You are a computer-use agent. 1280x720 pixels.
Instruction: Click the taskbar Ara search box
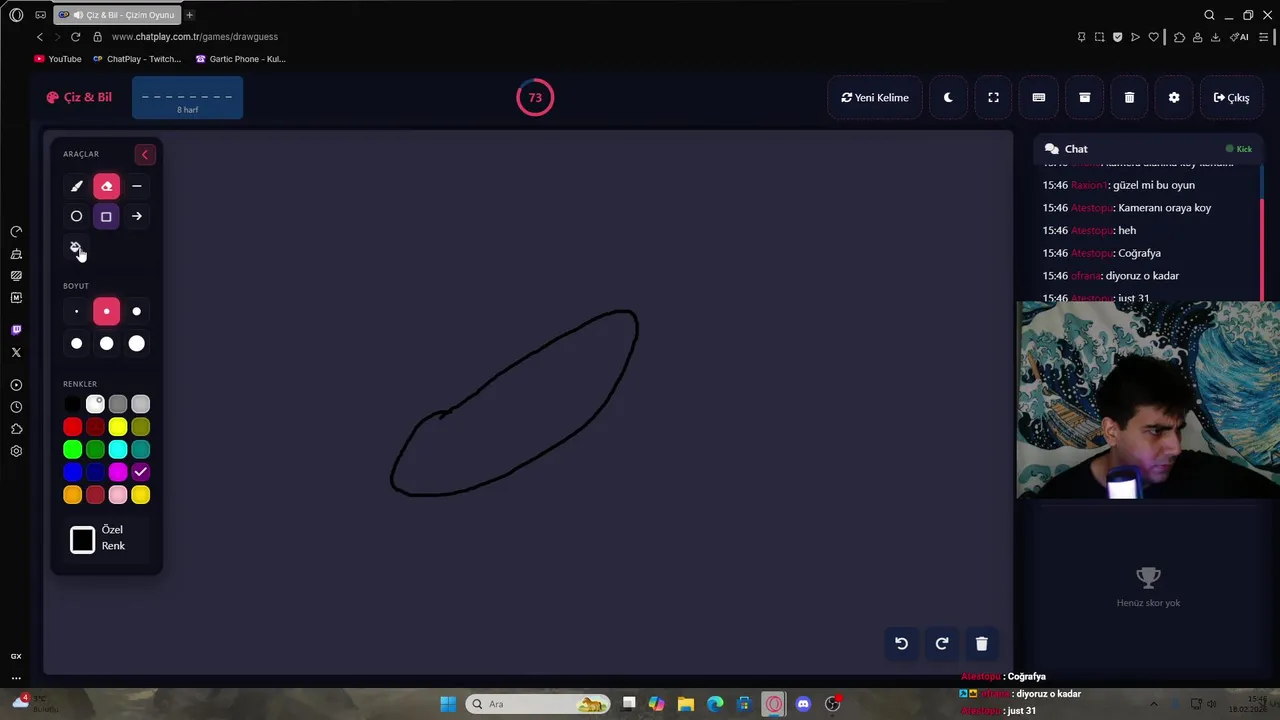click(539, 704)
